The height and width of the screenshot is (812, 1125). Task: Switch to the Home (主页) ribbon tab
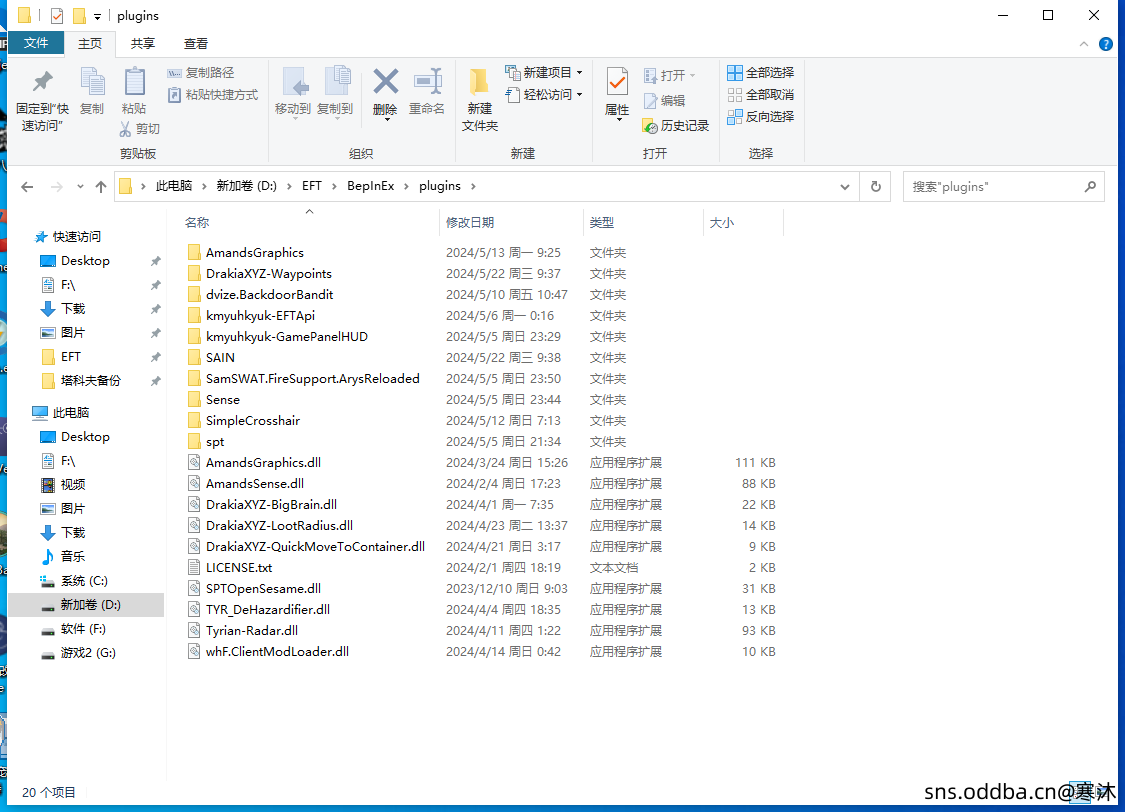click(90, 44)
